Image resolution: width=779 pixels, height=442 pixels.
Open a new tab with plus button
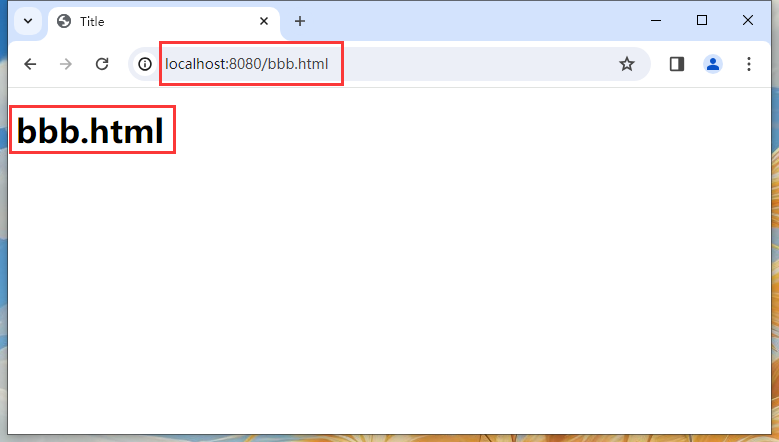300,21
